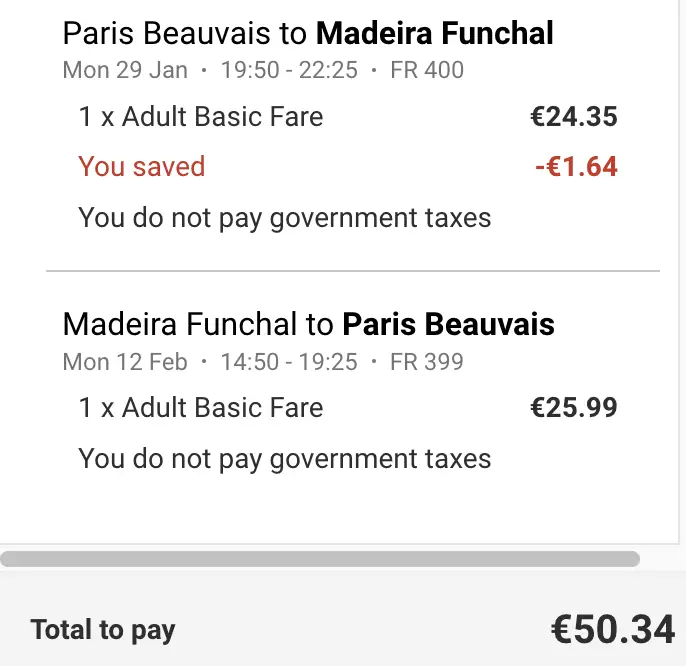
Task: Click the horizontal scrollbar thumb
Action: 320,559
